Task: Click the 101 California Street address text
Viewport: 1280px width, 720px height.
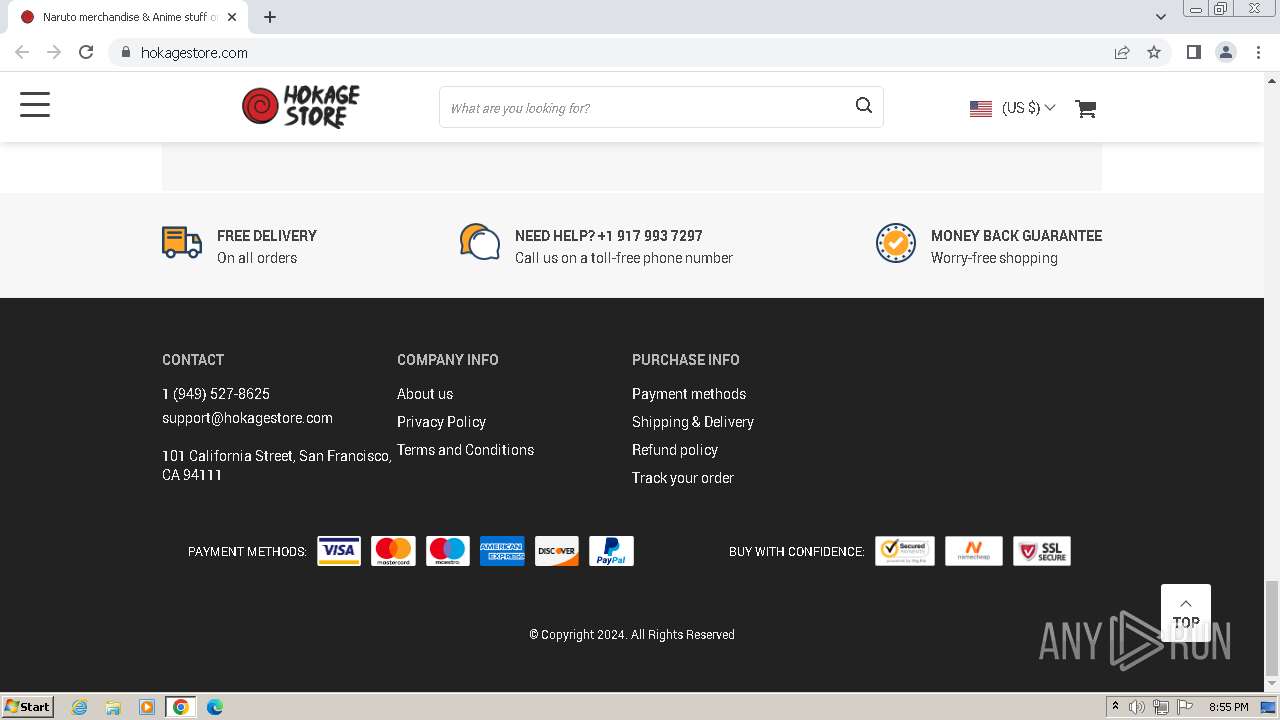Action: coord(277,465)
